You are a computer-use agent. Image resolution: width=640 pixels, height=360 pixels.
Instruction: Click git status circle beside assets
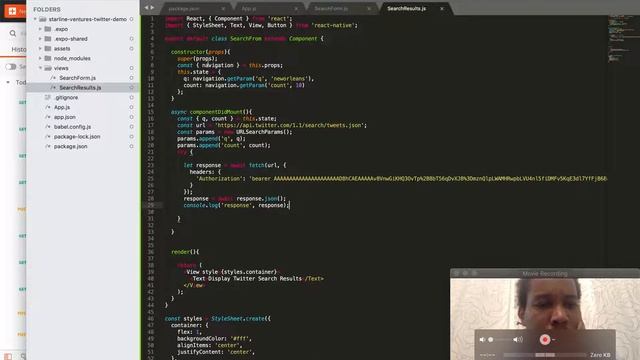(131, 49)
